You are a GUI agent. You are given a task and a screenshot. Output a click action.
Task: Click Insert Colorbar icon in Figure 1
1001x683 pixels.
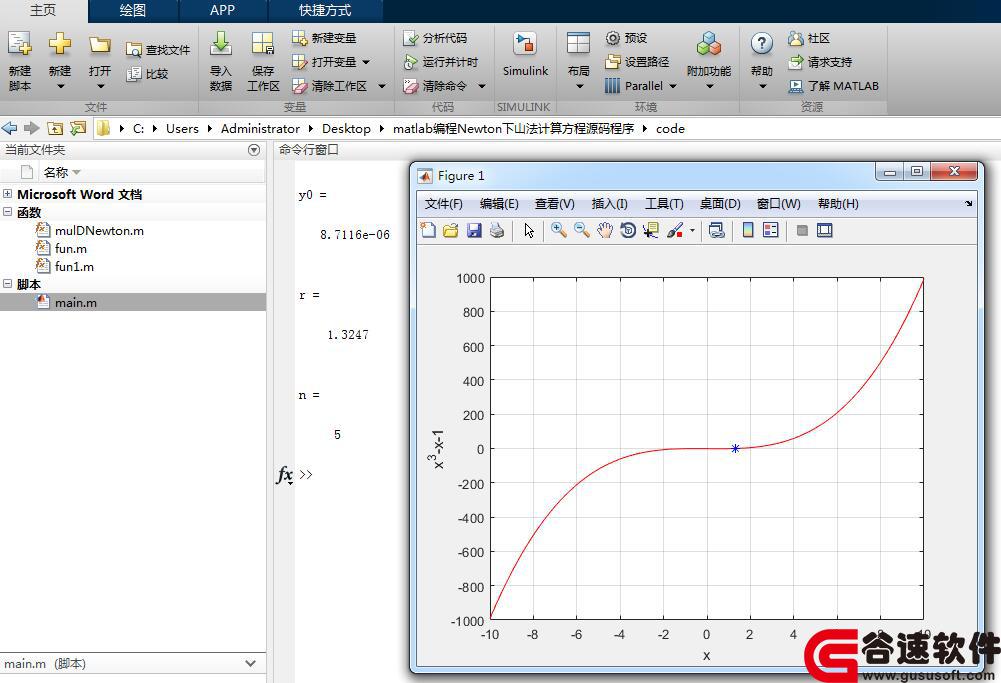(748, 230)
